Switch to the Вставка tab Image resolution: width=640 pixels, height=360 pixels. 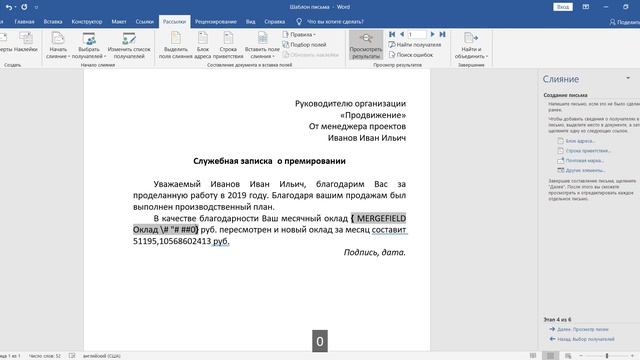click(53, 22)
